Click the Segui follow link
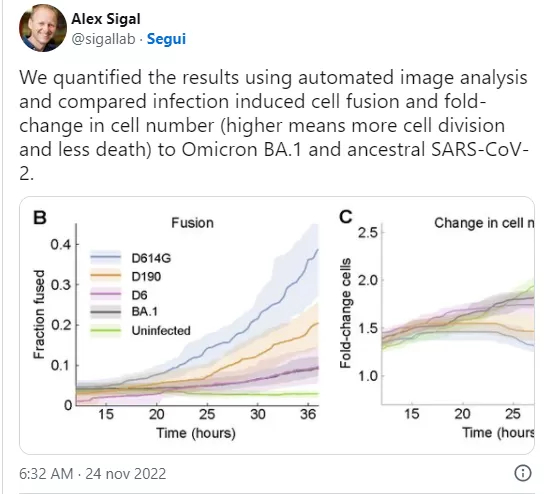The width and height of the screenshot is (551, 494). pyautogui.click(x=166, y=39)
